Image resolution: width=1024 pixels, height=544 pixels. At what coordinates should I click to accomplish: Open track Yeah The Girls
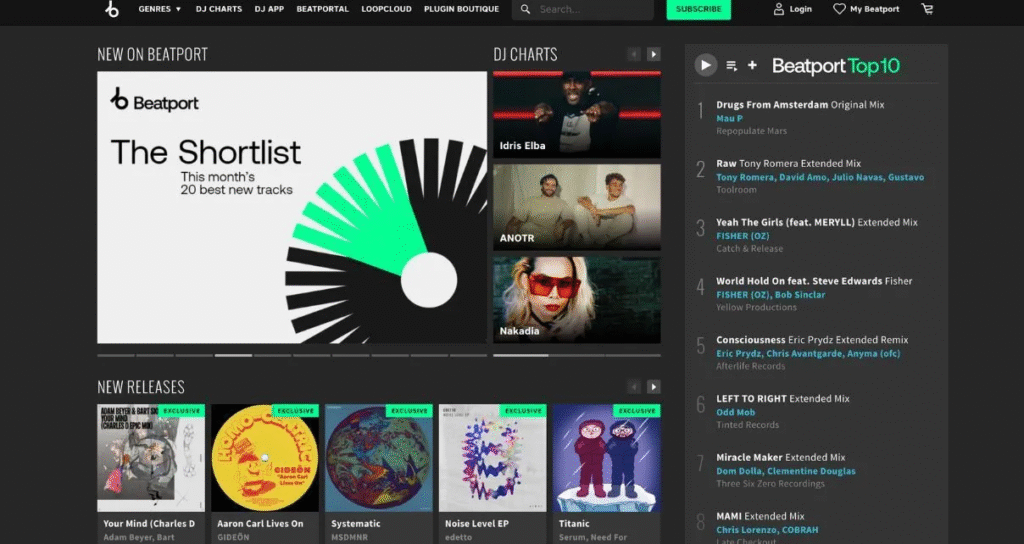coord(817,222)
